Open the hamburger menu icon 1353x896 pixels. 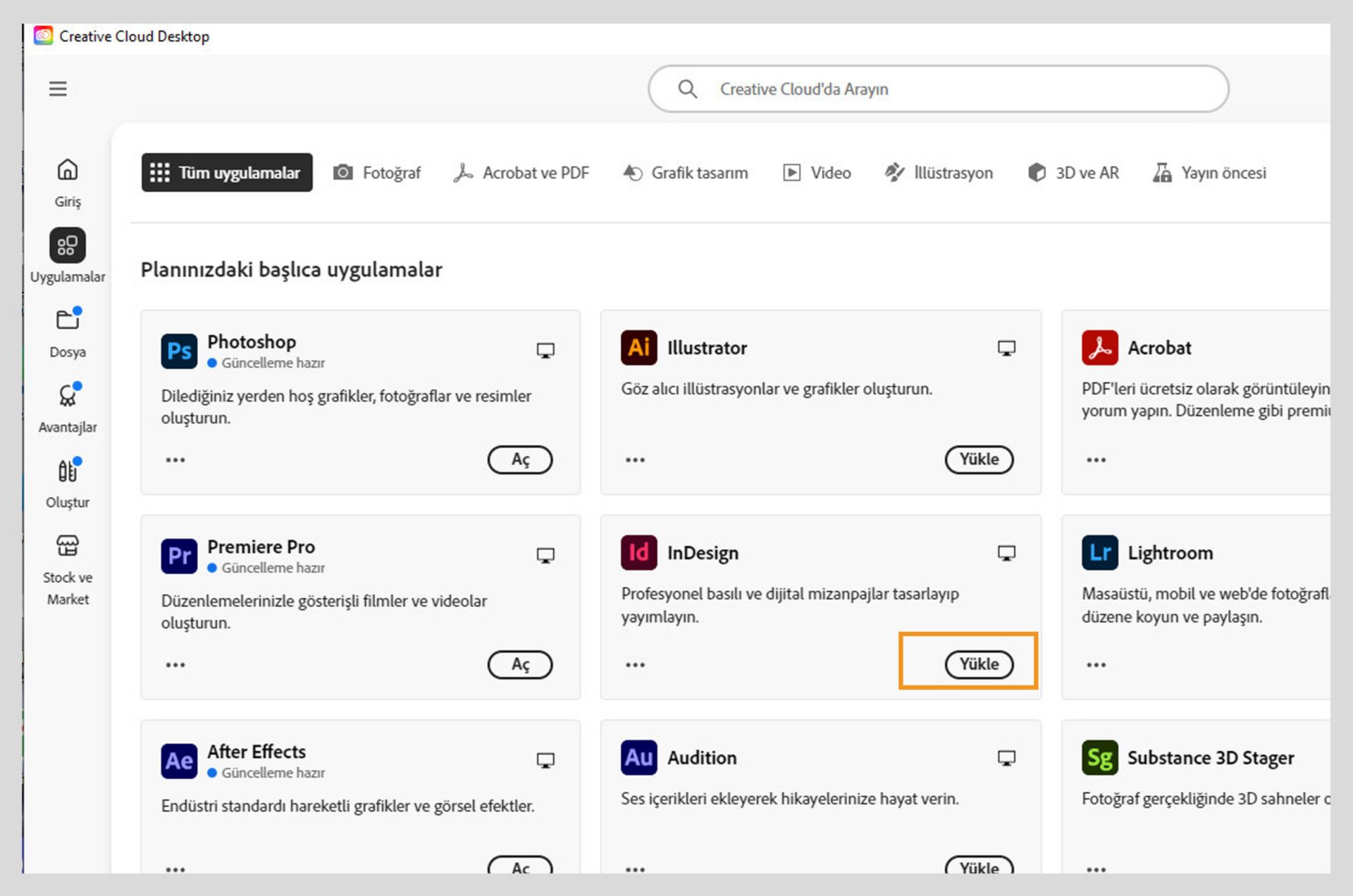[58, 89]
